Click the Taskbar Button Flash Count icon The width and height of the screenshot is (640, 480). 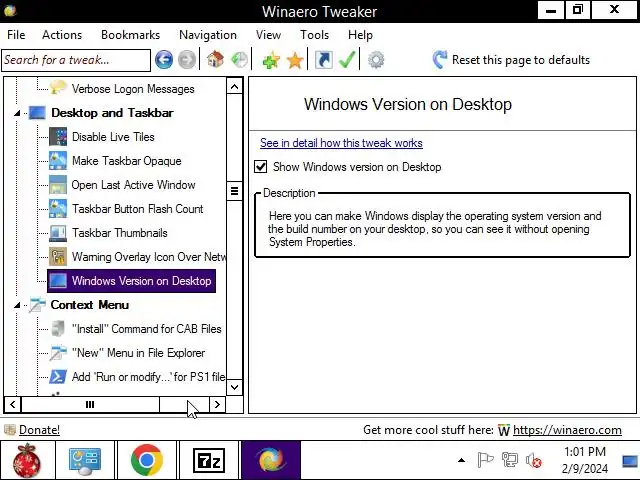pyautogui.click(x=58, y=209)
